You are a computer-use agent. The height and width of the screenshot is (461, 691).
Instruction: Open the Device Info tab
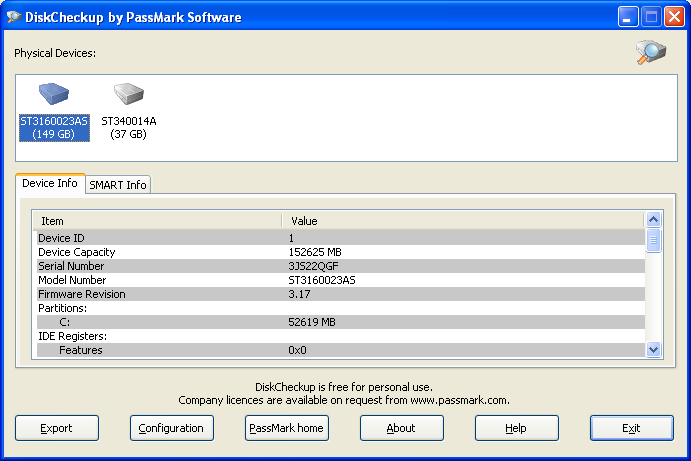(x=50, y=184)
